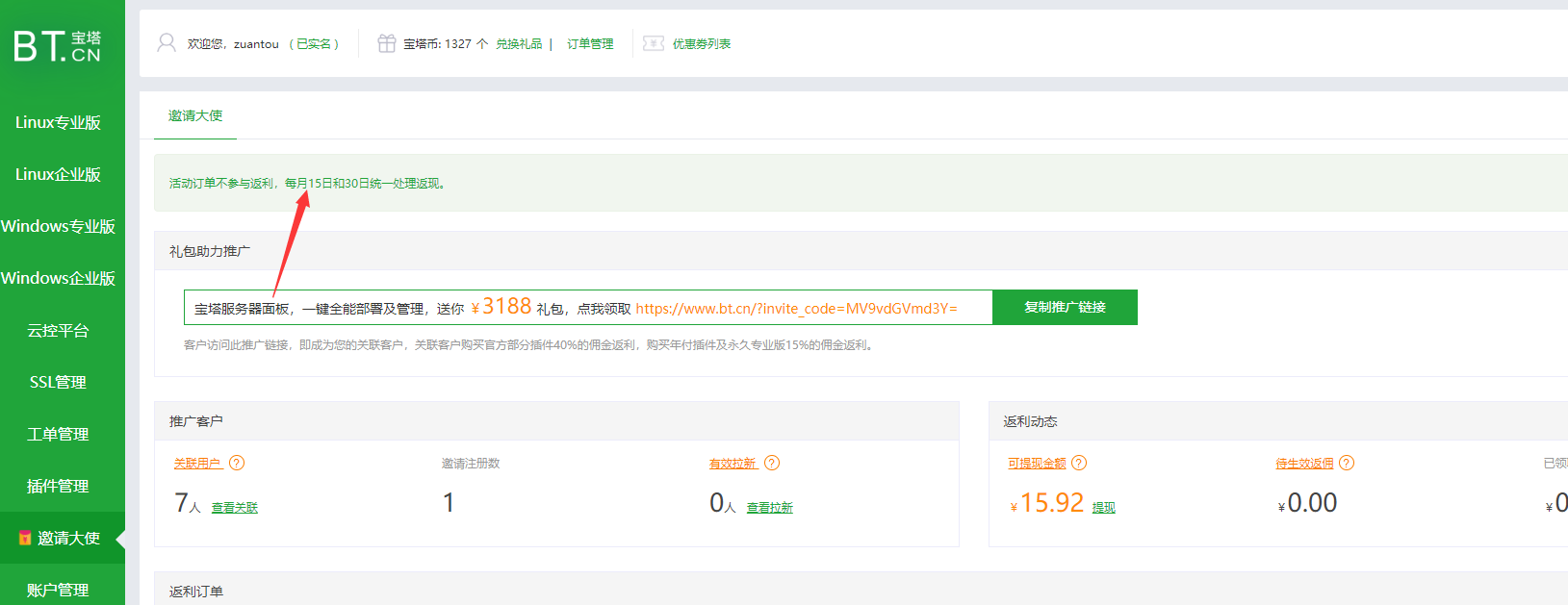Viewport: 1568px width, 605px height.
Task: Click the BT.CN logo
Action: 58,45
